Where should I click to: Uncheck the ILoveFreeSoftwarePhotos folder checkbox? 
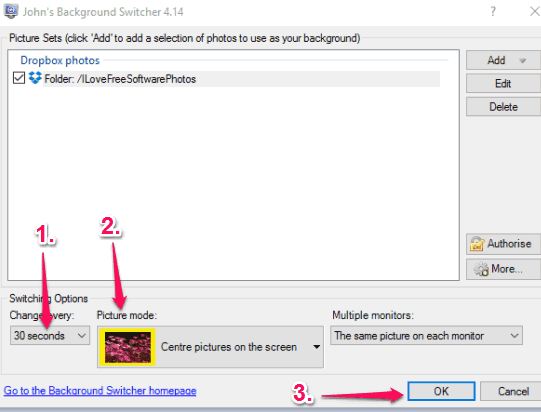19,78
